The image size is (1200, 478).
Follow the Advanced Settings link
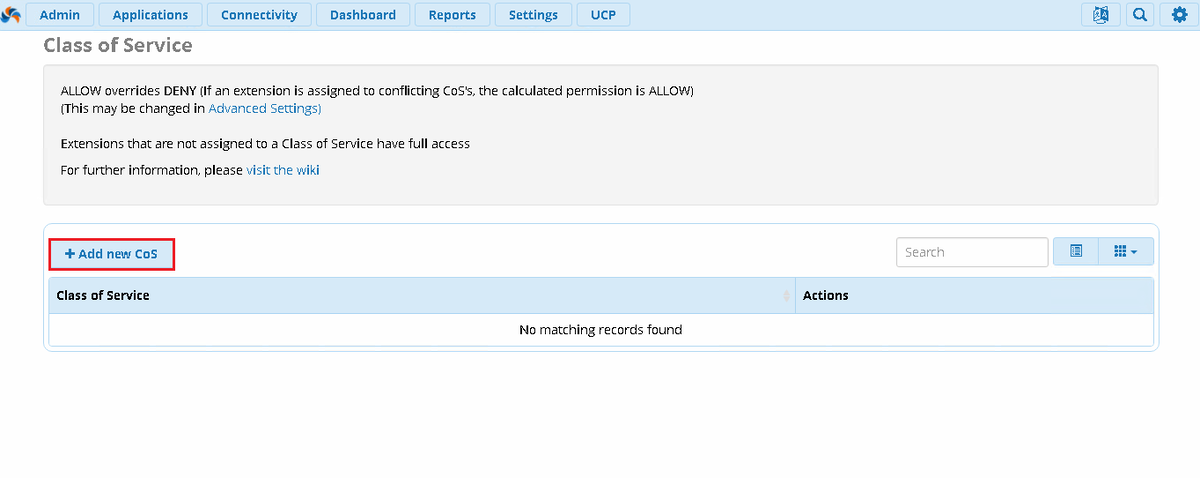[x=264, y=108]
